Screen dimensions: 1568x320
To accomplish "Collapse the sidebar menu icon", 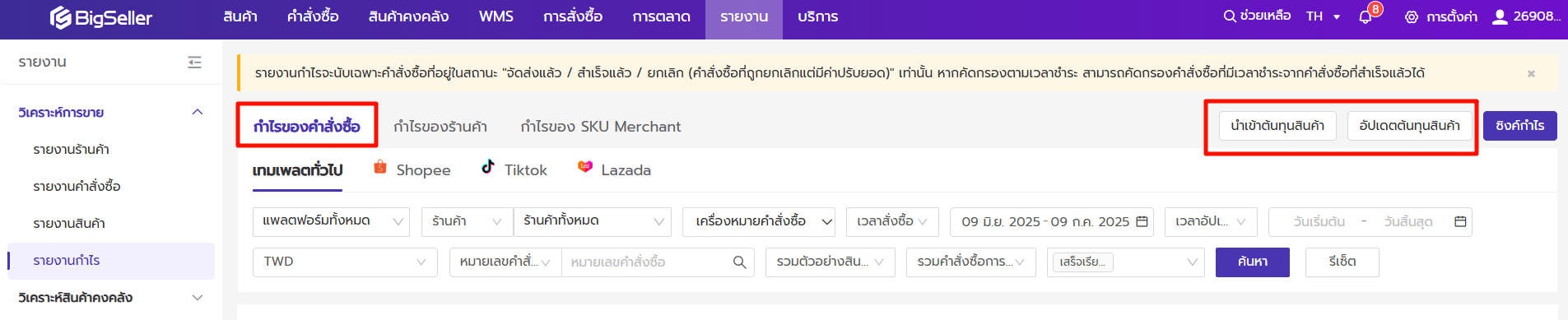I will point(194,62).
